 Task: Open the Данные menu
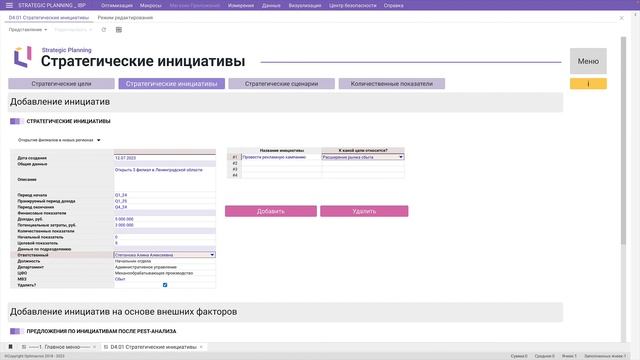point(271,5)
